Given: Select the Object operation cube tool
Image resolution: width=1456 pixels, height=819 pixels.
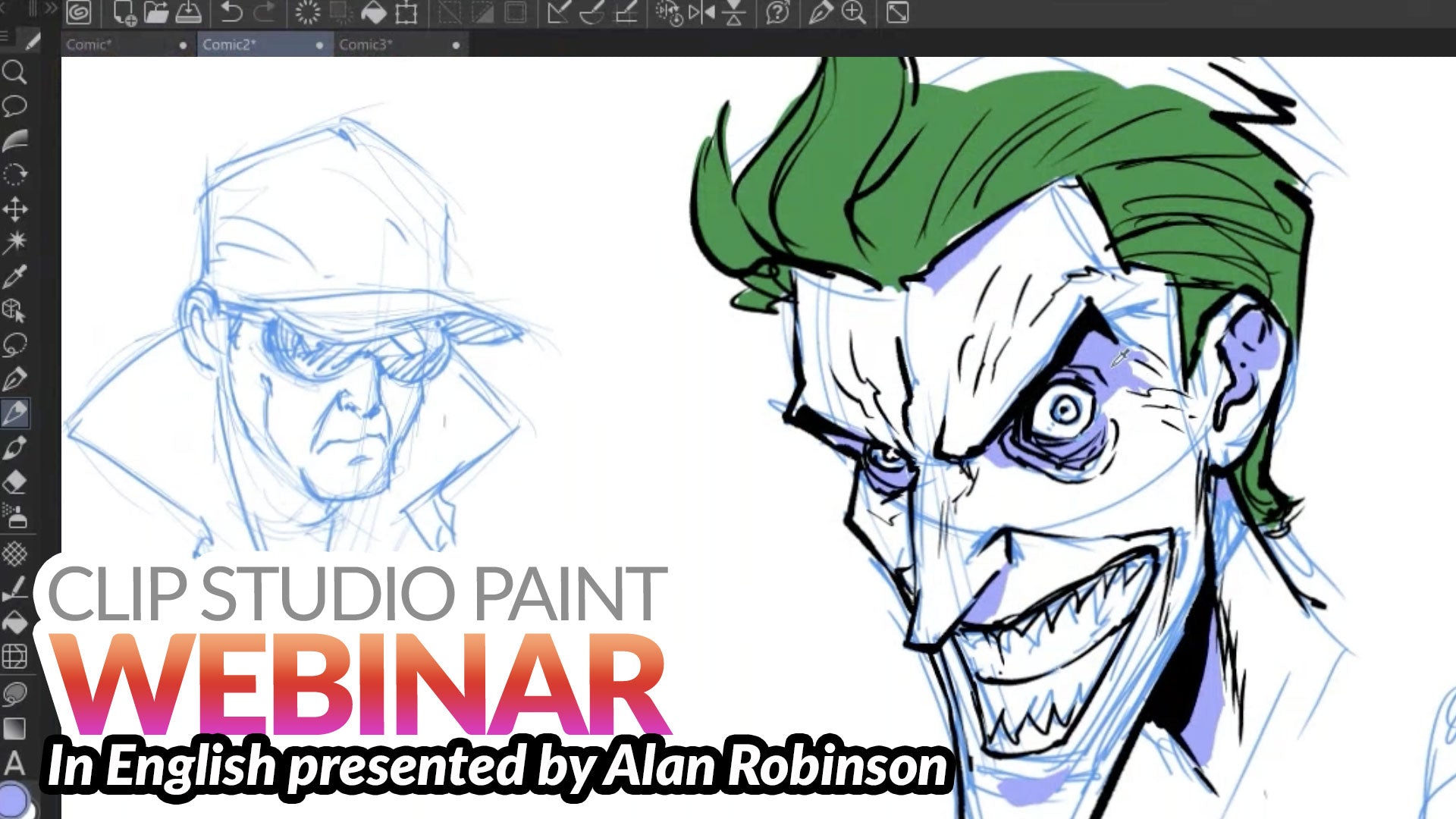Looking at the screenshot, I should coord(14,311).
